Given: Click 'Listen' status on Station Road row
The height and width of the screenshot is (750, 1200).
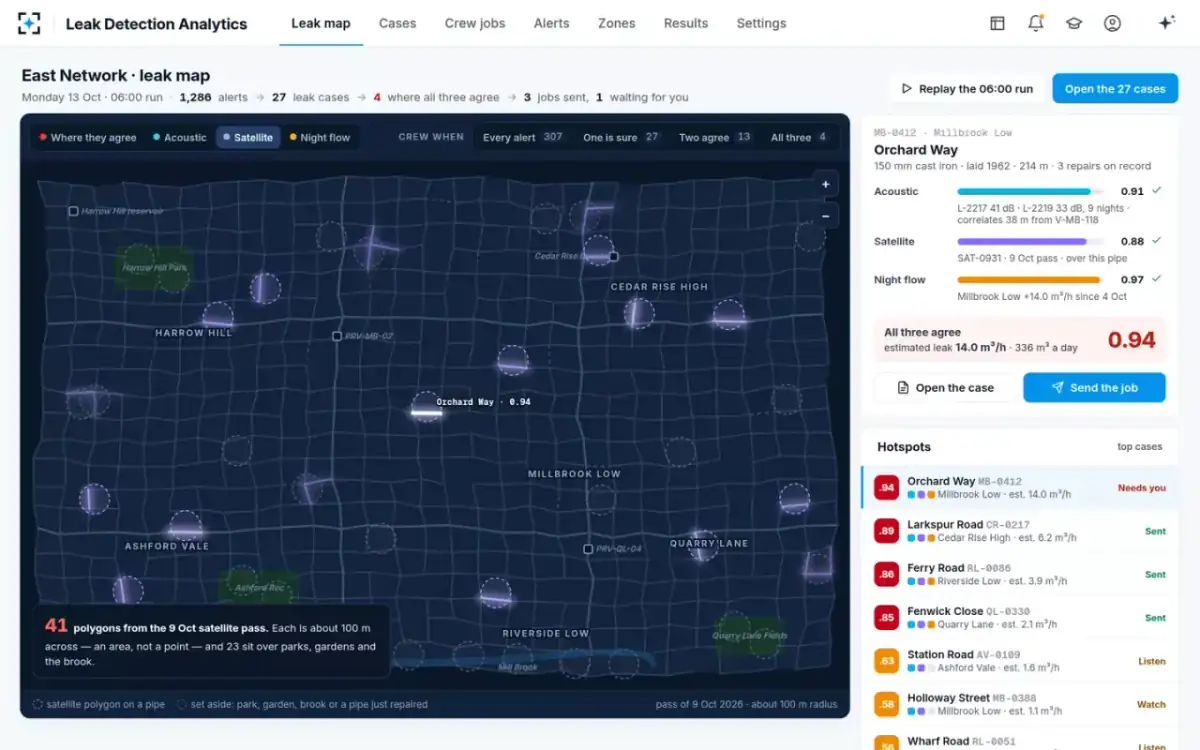Looking at the screenshot, I should point(1152,661).
